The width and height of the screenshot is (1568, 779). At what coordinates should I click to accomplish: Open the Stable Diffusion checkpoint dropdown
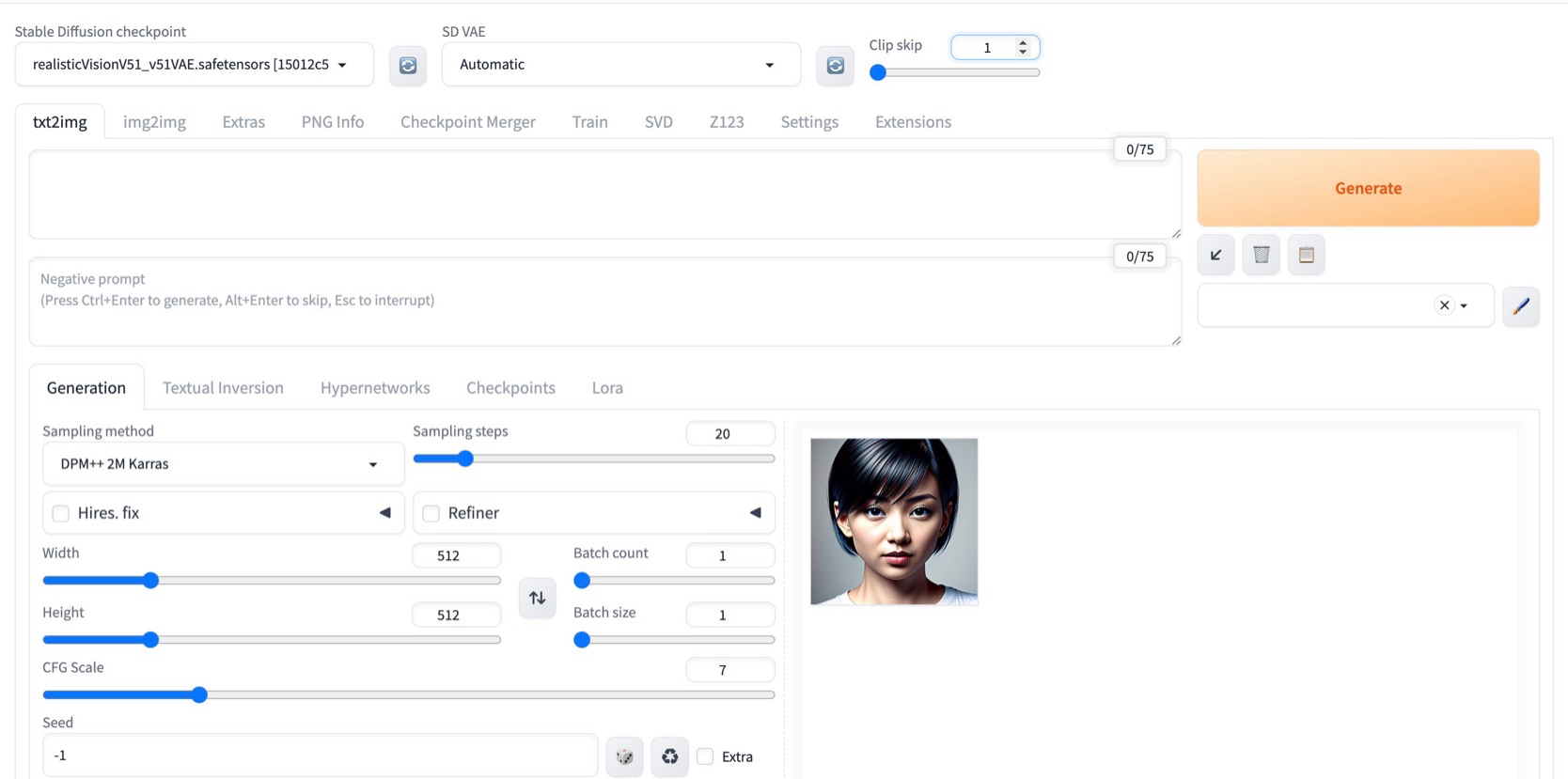coord(194,65)
